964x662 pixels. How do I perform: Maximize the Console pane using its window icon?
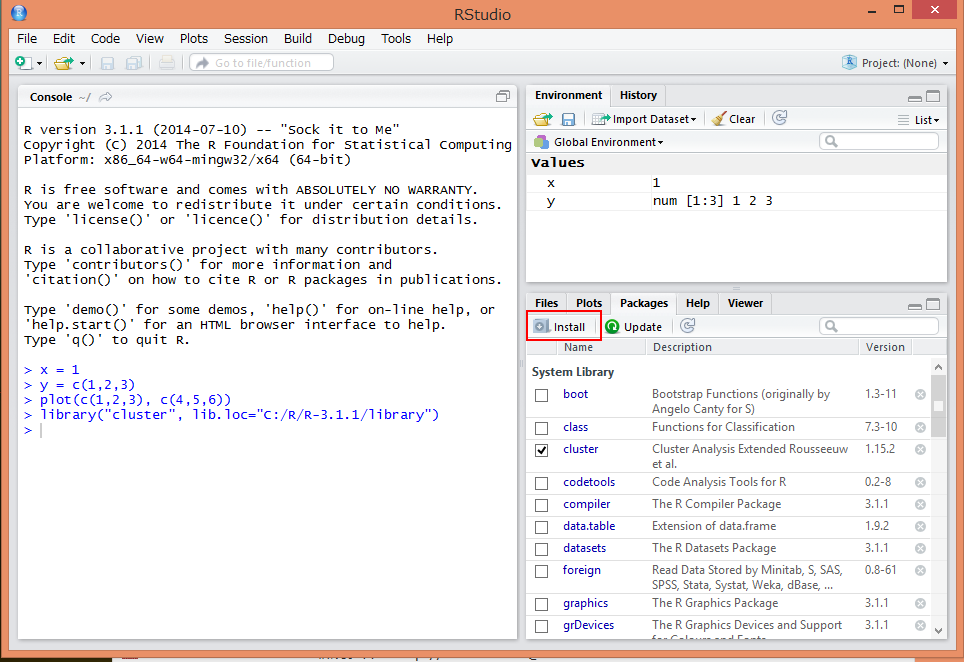(x=503, y=96)
